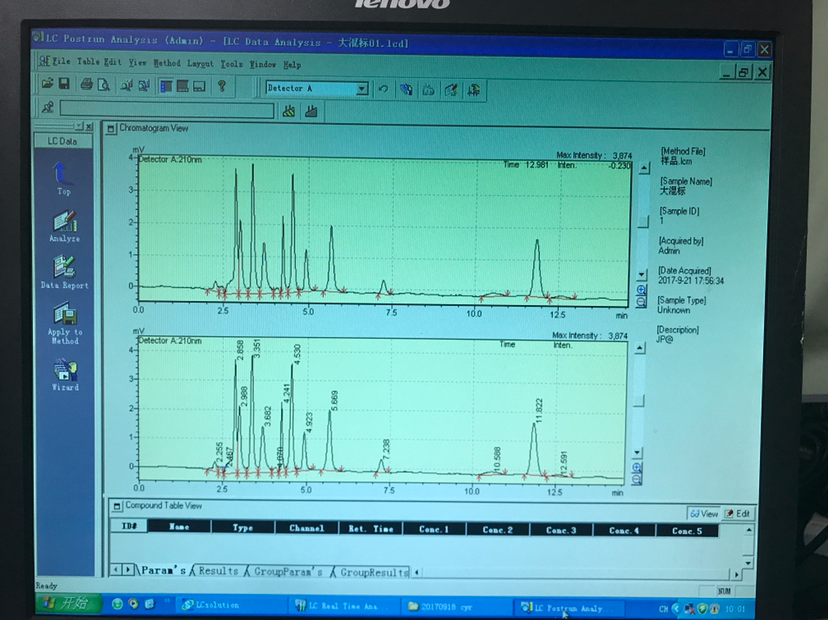Open the File menu

pyautogui.click(x=61, y=61)
